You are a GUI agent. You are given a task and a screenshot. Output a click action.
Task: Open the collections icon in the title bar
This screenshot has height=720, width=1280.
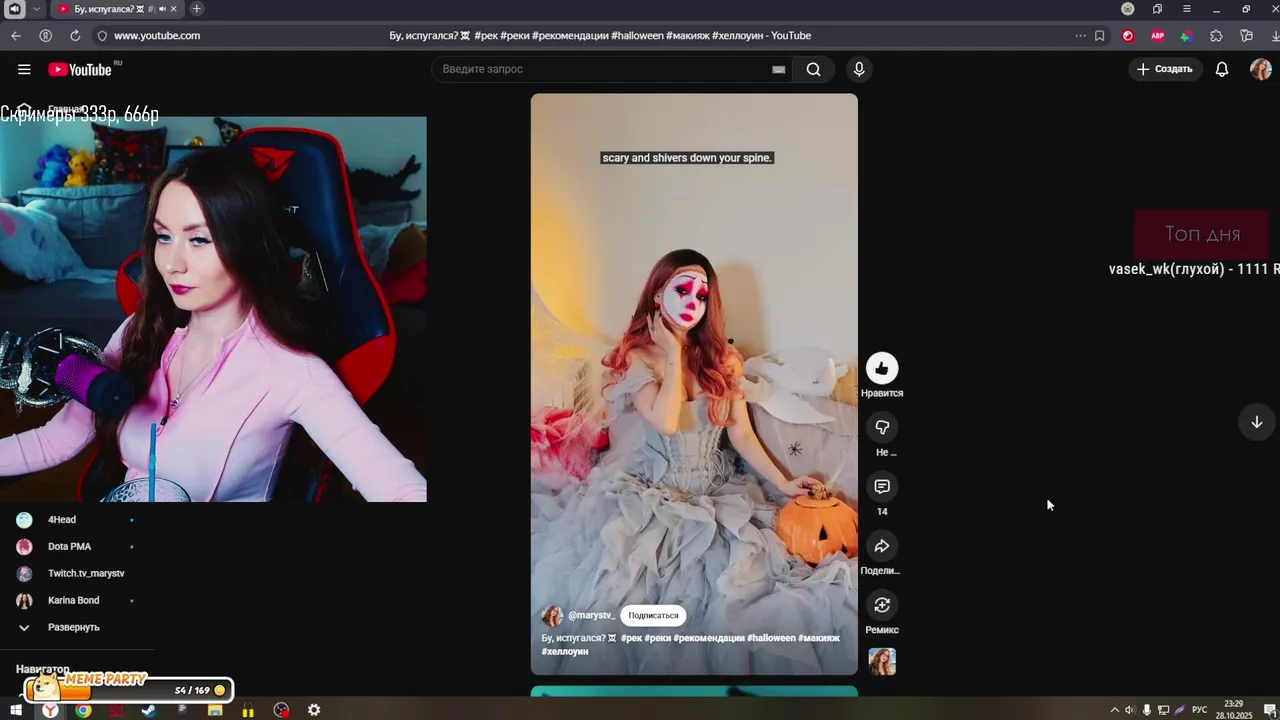point(1157,9)
